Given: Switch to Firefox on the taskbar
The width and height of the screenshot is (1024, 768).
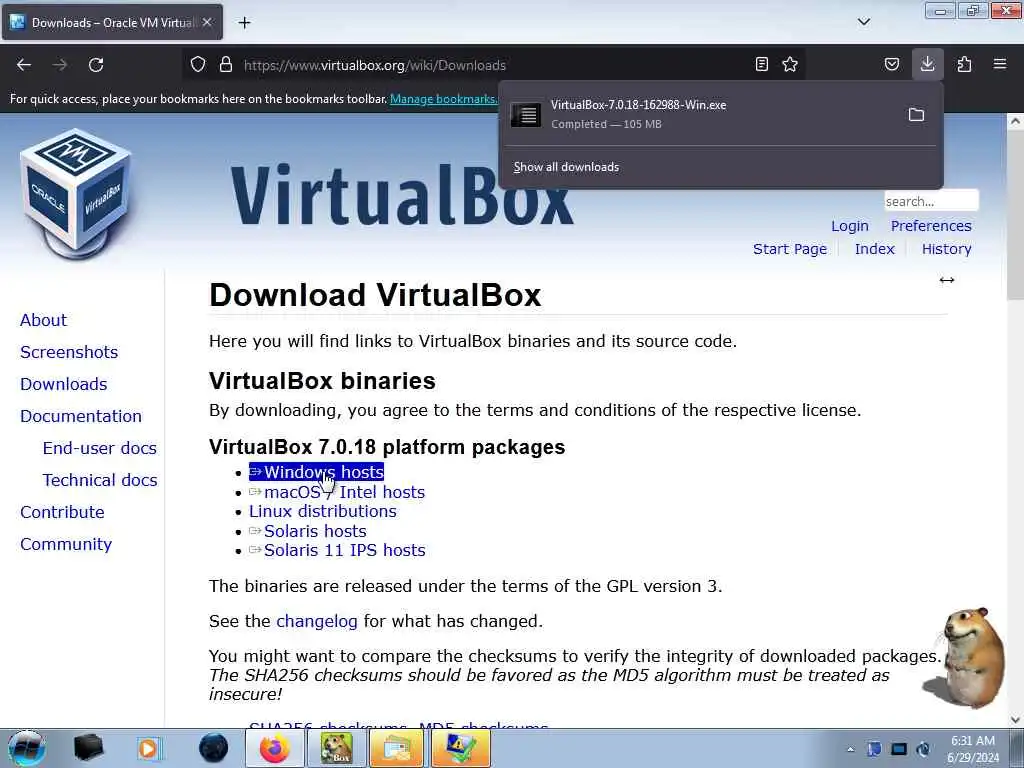Looking at the screenshot, I should click(274, 748).
